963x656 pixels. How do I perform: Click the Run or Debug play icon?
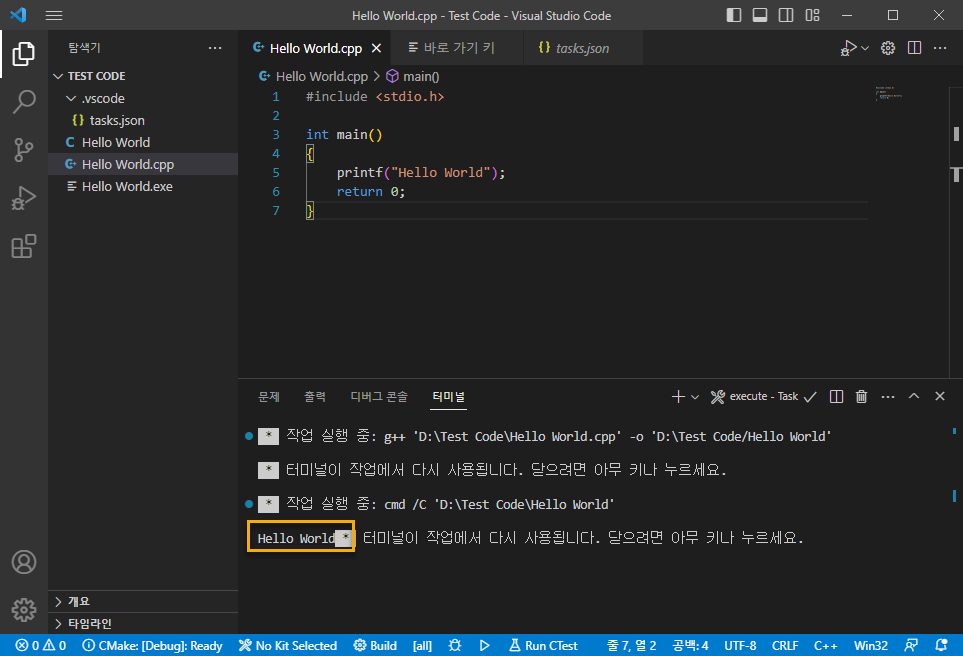(848, 48)
